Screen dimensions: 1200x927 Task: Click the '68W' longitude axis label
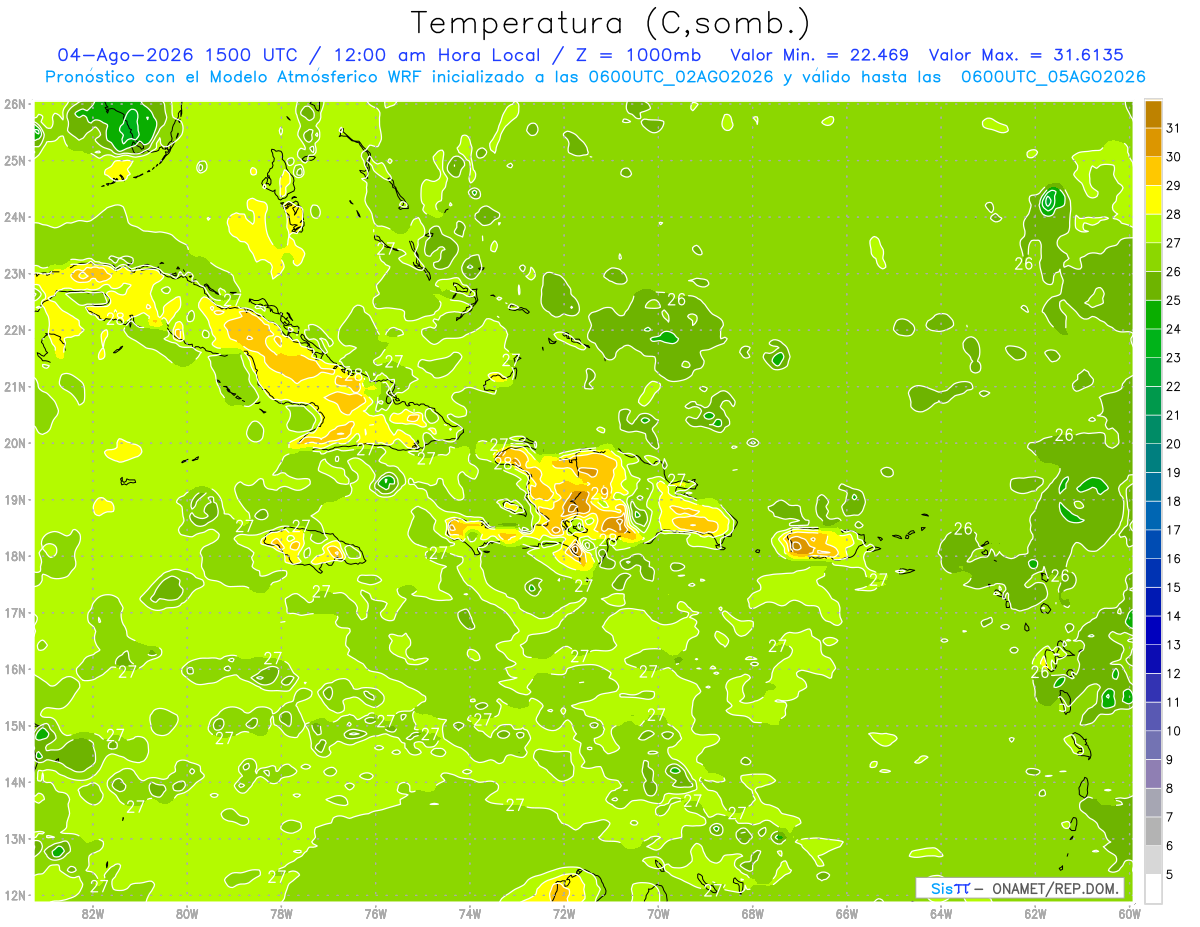point(753,913)
